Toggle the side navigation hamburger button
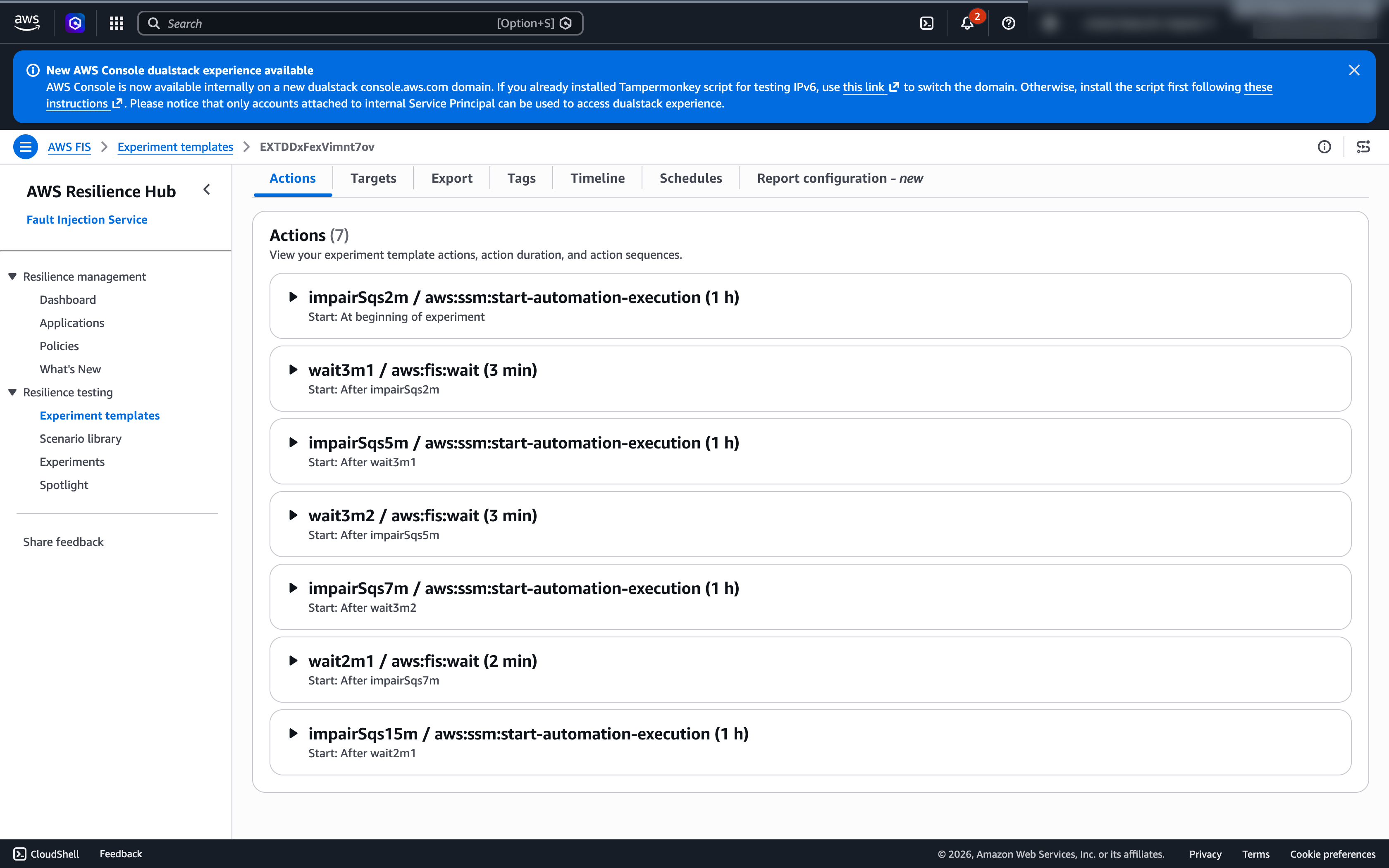 coord(25,147)
